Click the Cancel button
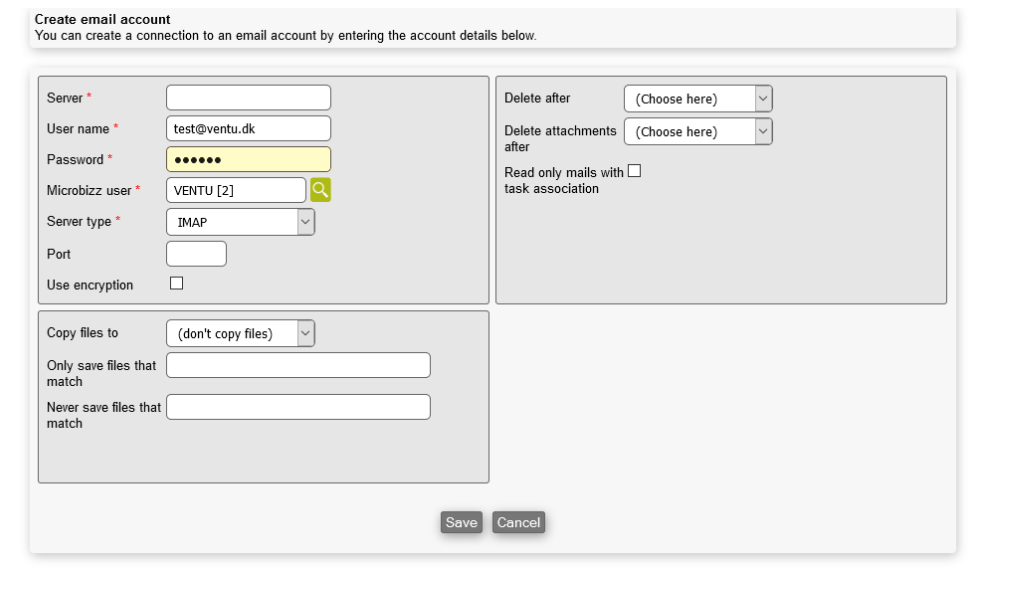The height and width of the screenshot is (593, 1033). pyautogui.click(x=518, y=523)
